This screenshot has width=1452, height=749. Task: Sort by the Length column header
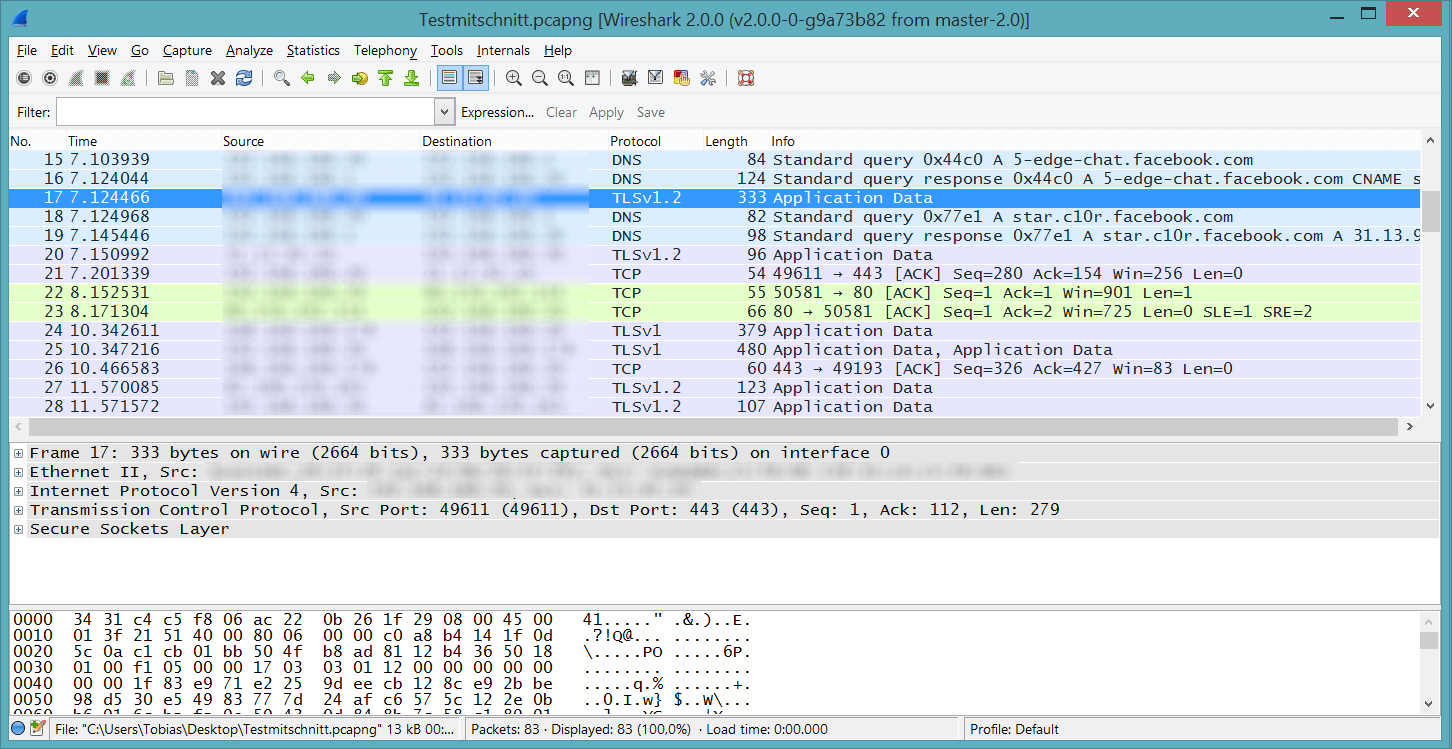(735, 141)
